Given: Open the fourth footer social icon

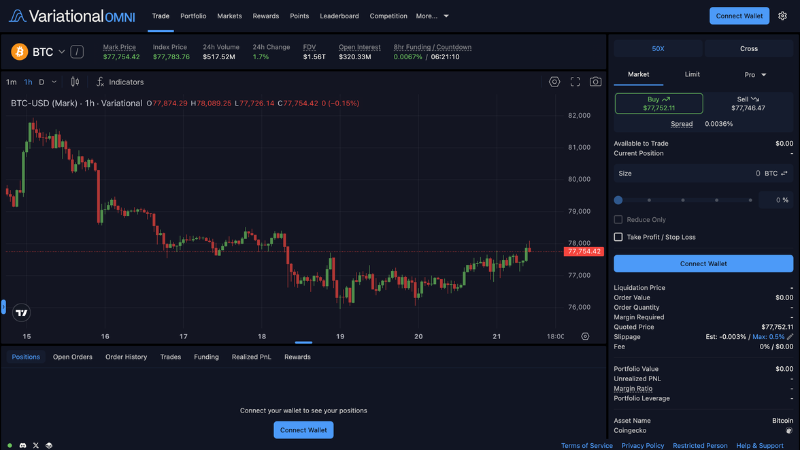Looking at the screenshot, I should (49, 445).
